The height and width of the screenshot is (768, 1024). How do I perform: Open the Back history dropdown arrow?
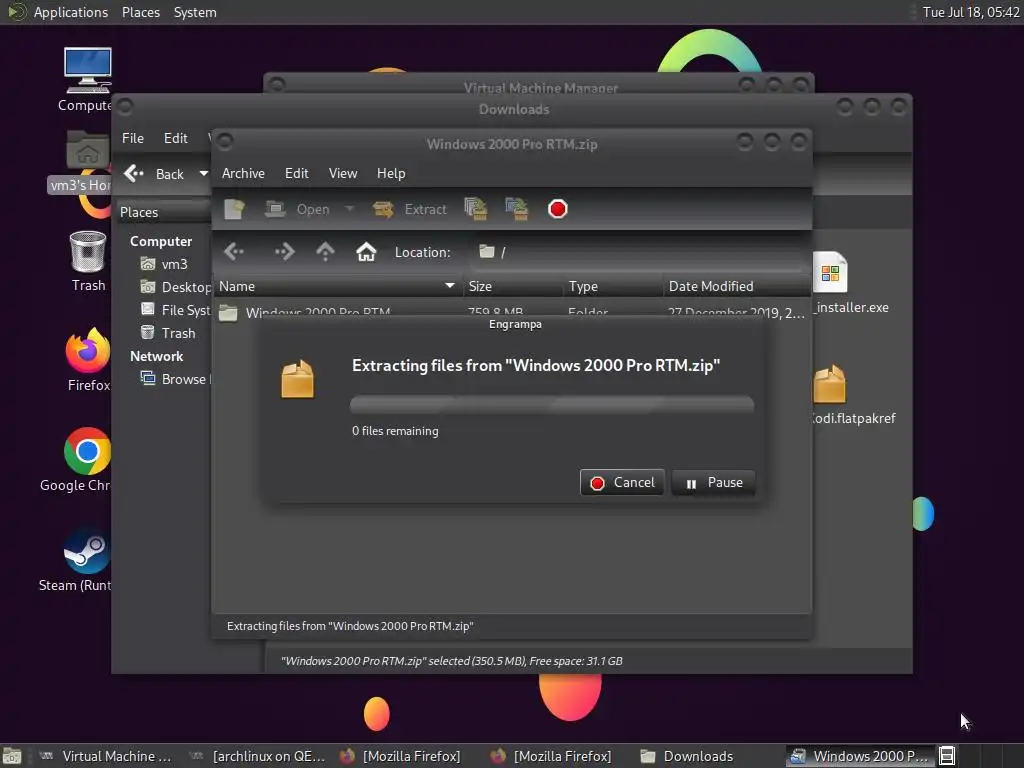tap(203, 174)
